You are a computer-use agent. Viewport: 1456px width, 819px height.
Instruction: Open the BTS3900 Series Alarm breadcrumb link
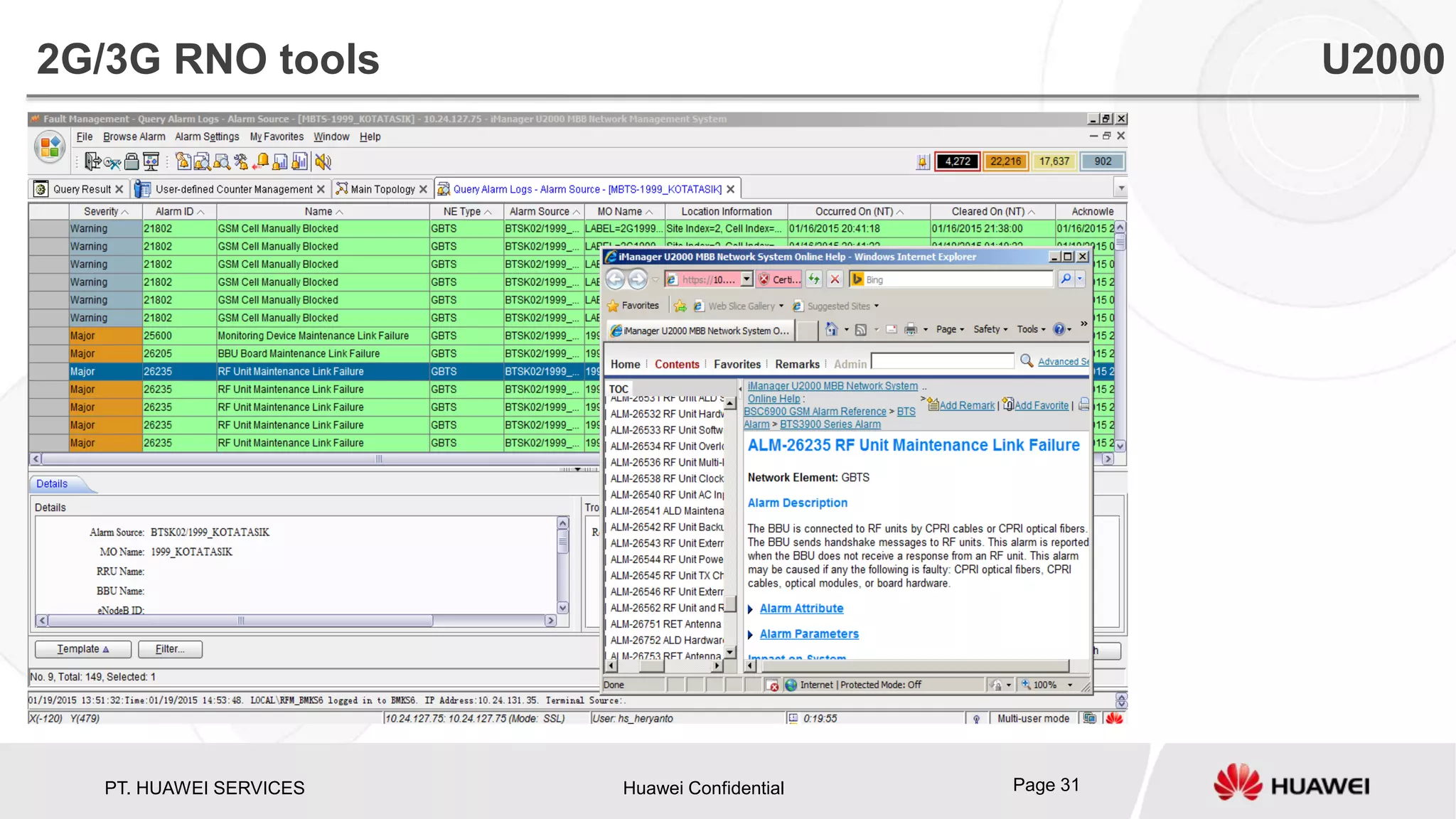pos(830,424)
